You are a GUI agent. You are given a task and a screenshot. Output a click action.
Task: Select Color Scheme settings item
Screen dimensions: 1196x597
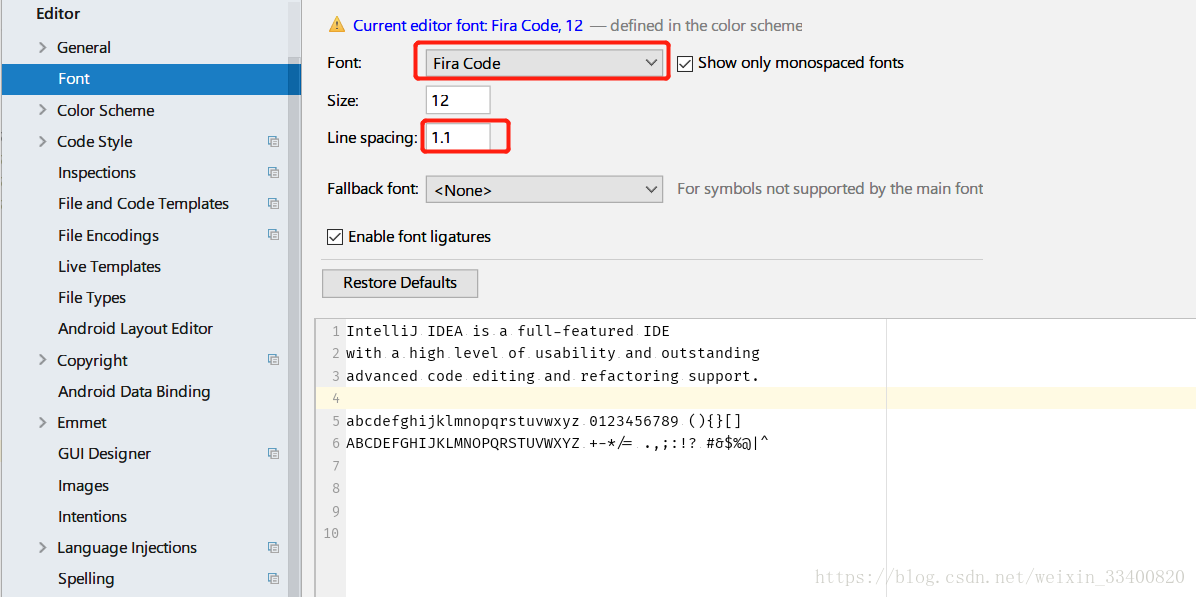105,111
